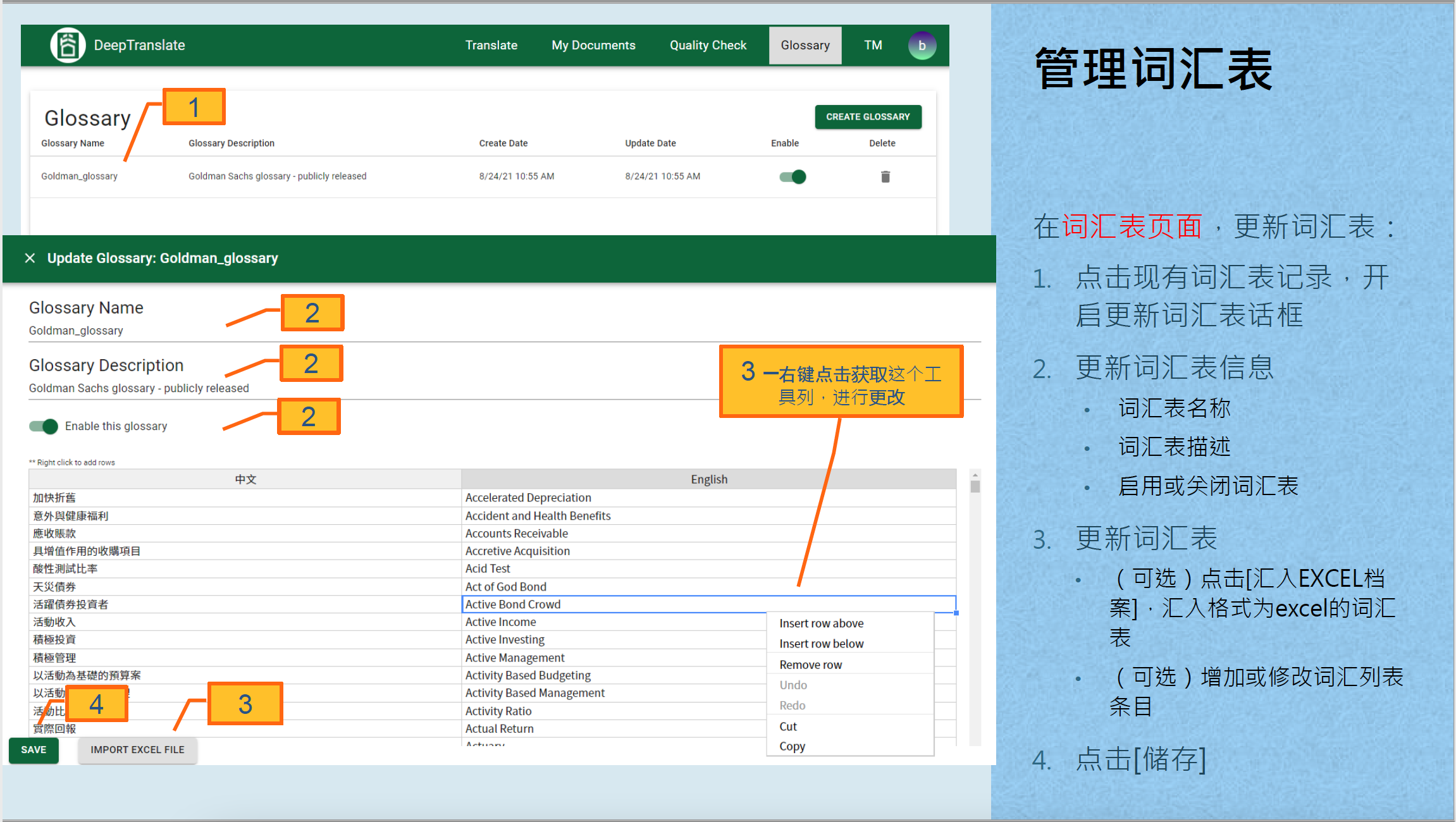Delete Goldman_glossary with trash icon
The image size is (1456, 822).
click(x=885, y=176)
